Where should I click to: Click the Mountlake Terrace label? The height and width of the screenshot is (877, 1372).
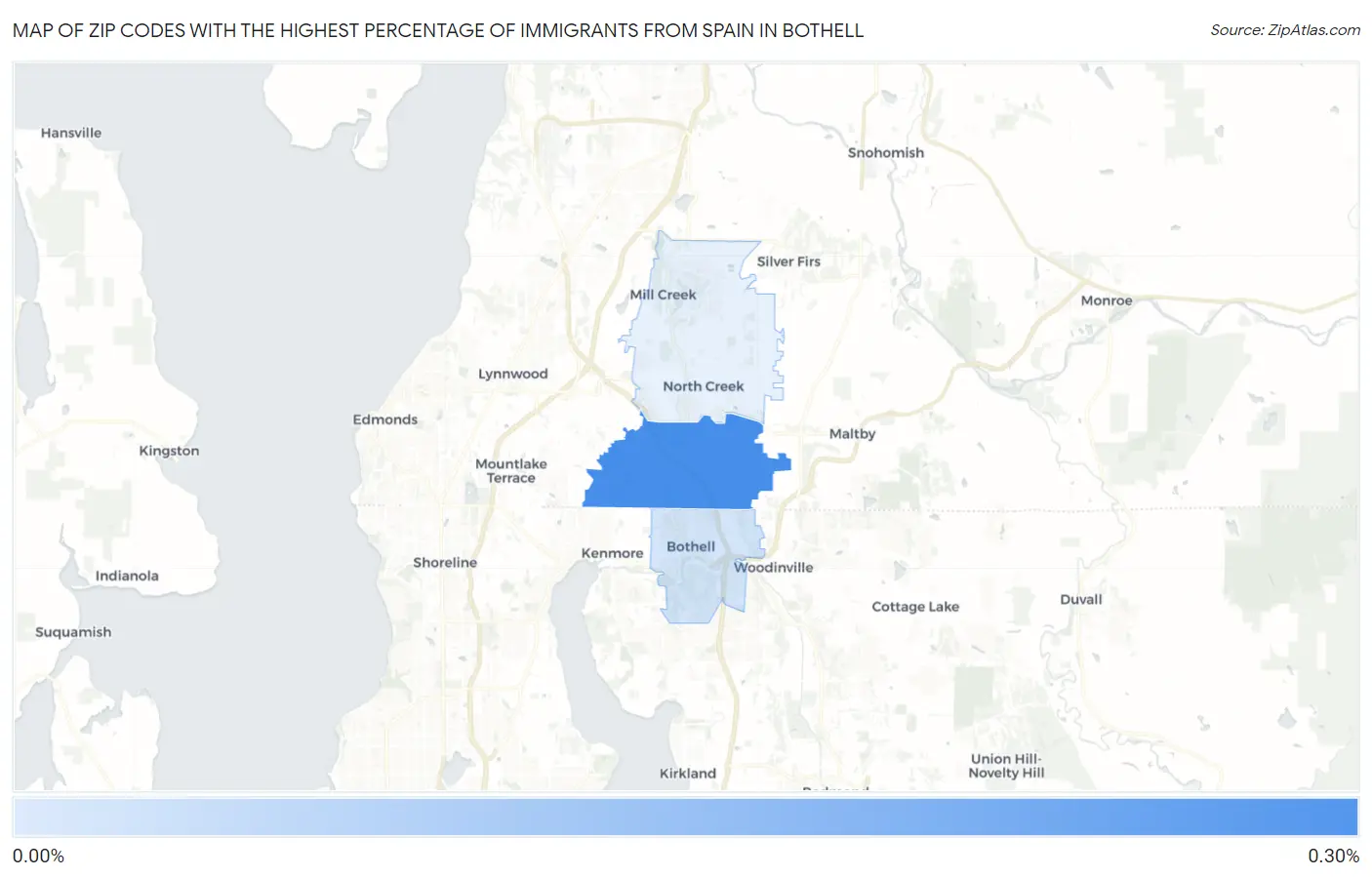point(511,471)
